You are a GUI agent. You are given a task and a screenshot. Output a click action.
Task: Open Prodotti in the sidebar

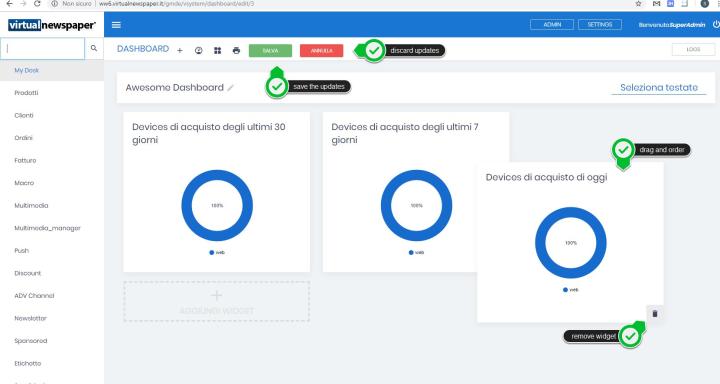[26, 93]
